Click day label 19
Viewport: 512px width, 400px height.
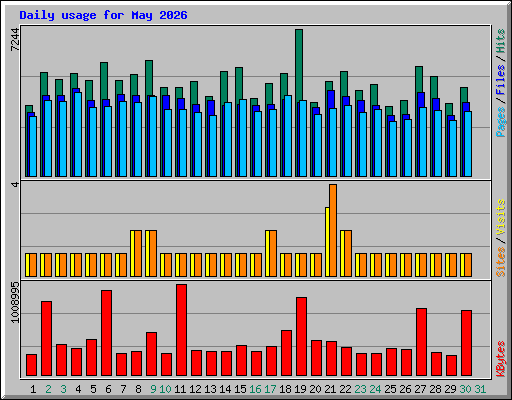click(x=300, y=389)
